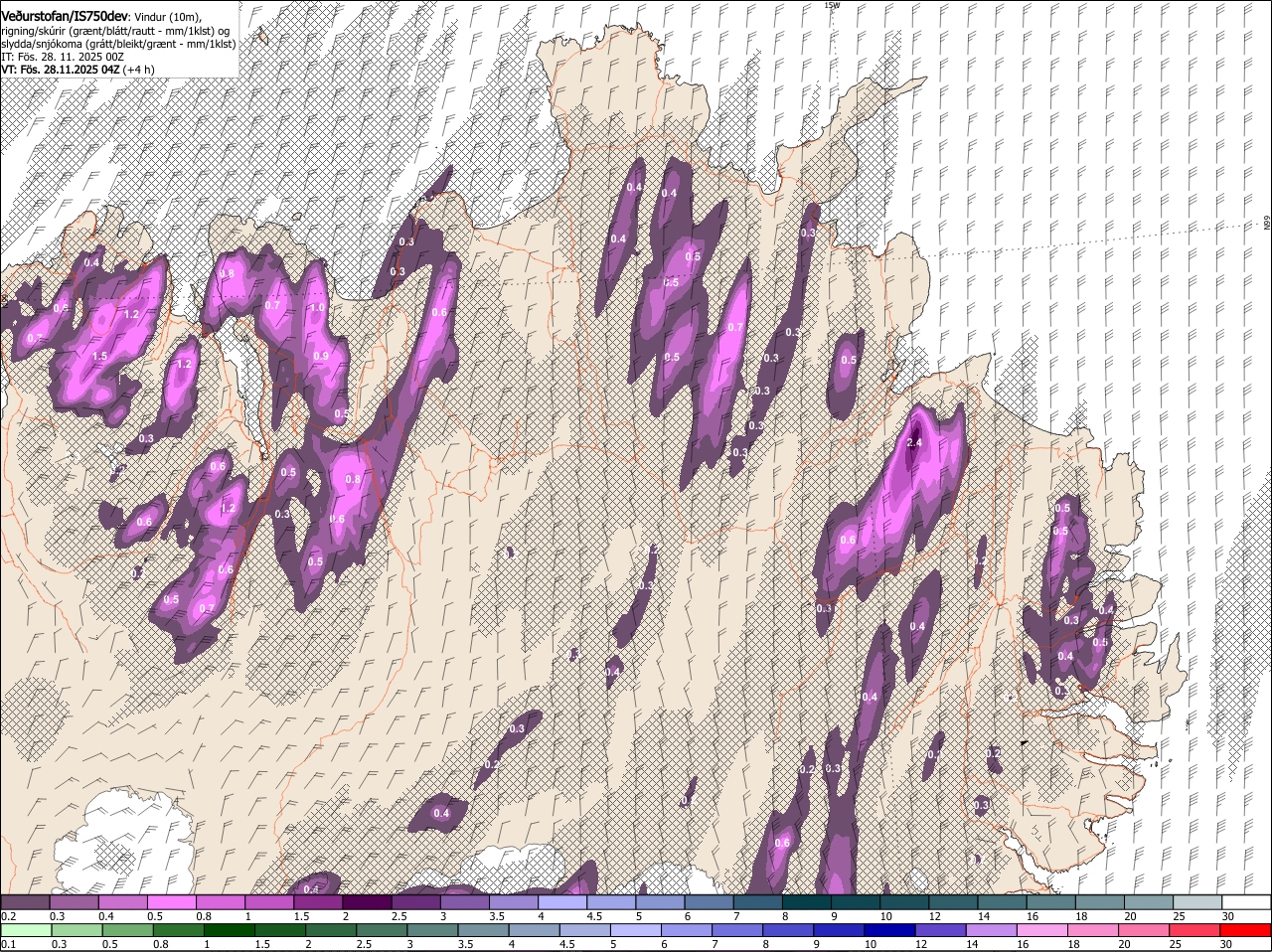Click the 0.1 label in the lower legend
The width and height of the screenshot is (1272, 952).
click(8, 943)
